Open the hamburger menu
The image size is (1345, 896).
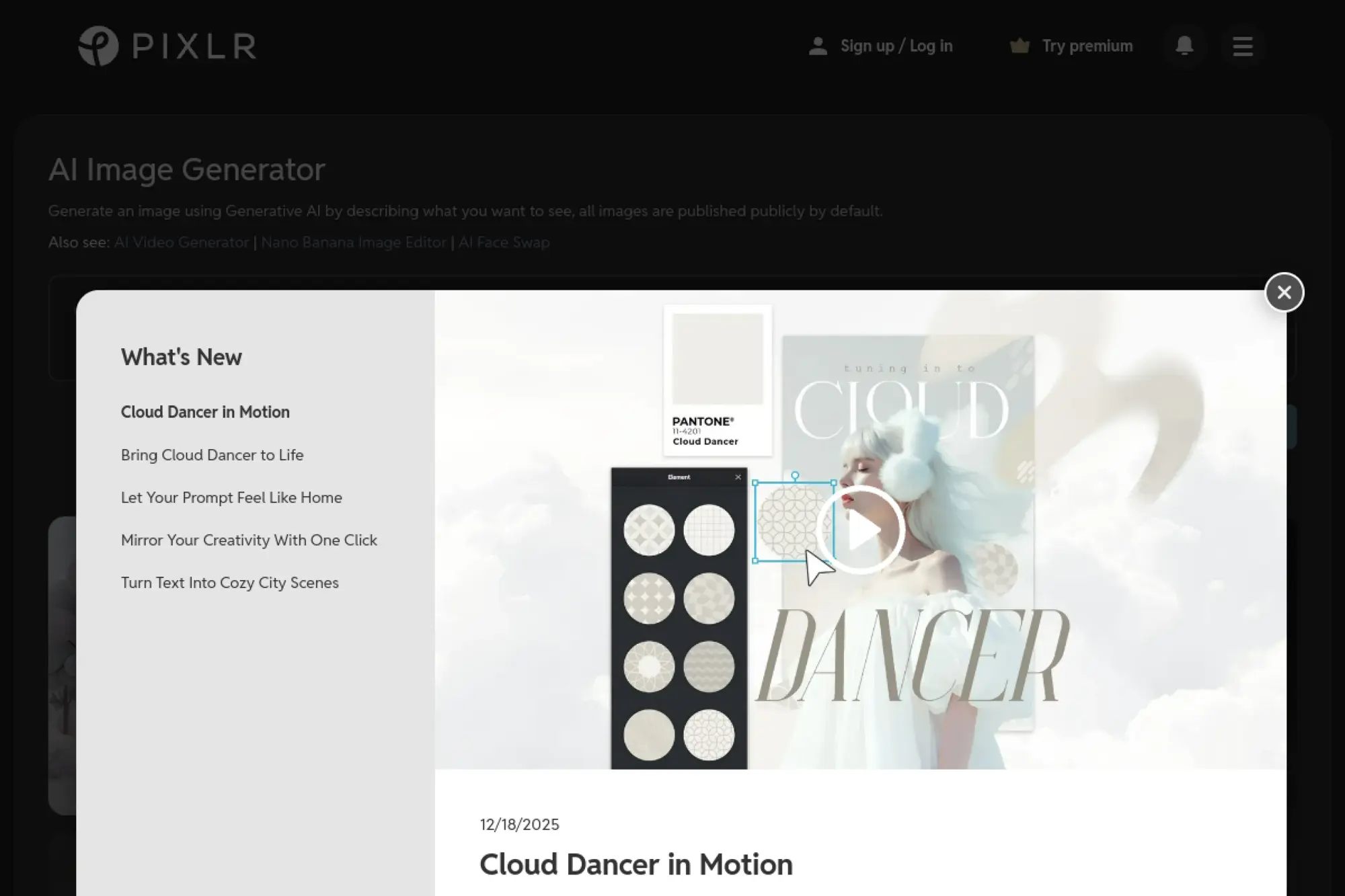point(1242,46)
